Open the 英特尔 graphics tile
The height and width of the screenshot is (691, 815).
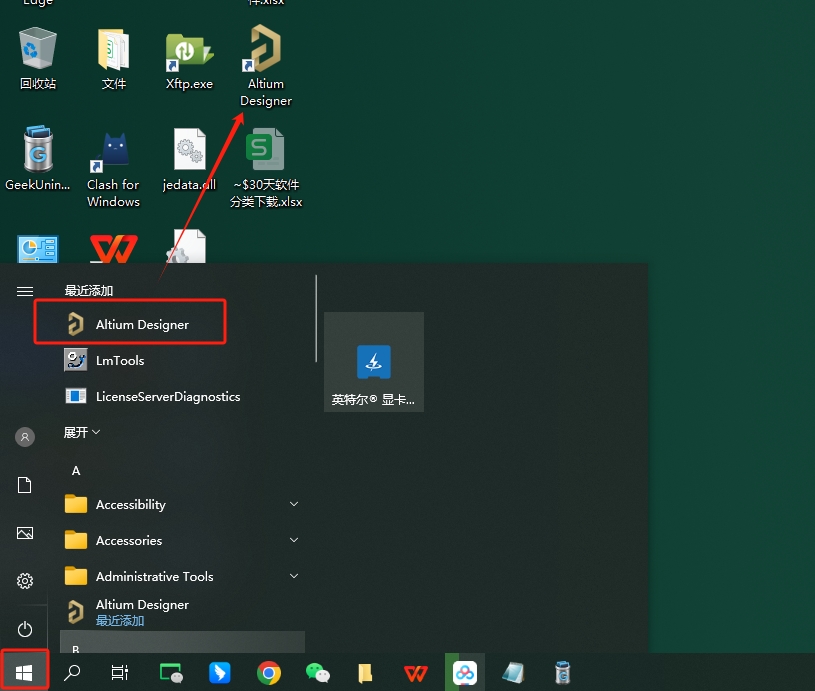[373, 362]
